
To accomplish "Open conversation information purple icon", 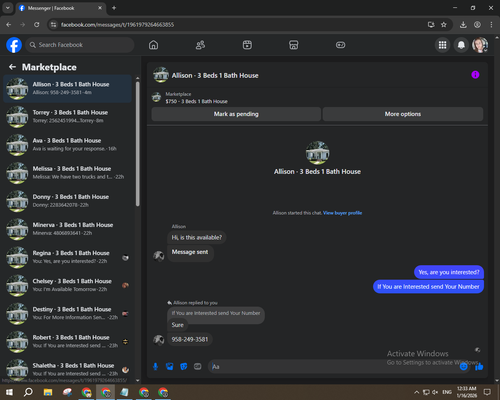I will pyautogui.click(x=475, y=75).
